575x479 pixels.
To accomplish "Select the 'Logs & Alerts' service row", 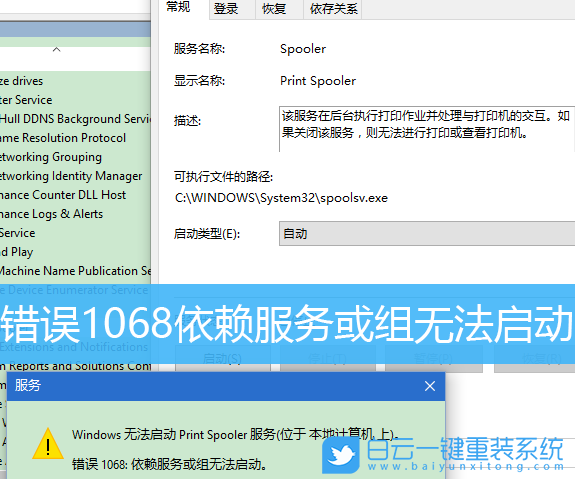I will 75,214.
